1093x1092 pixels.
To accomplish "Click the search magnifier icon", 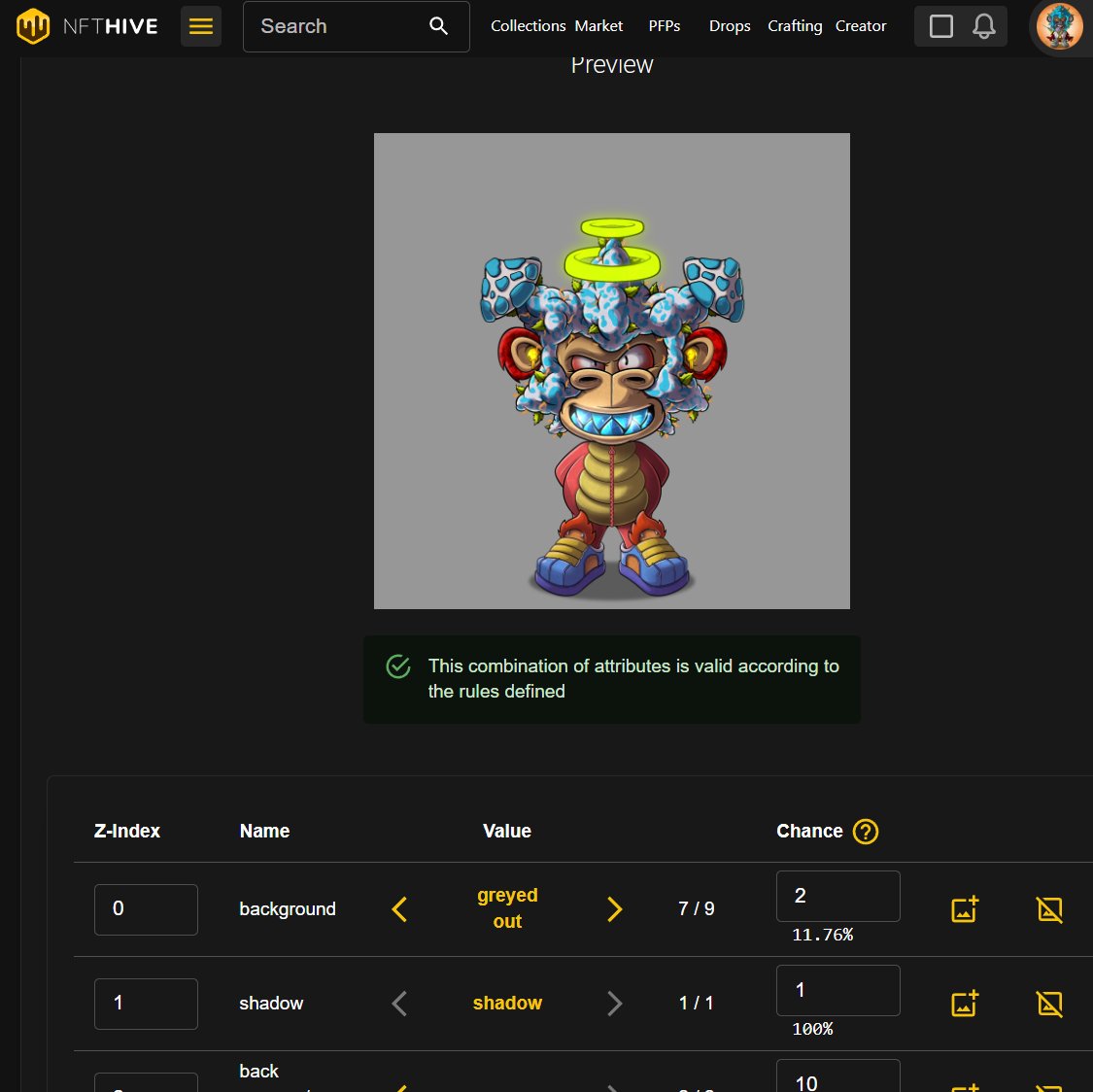I will tap(438, 26).
